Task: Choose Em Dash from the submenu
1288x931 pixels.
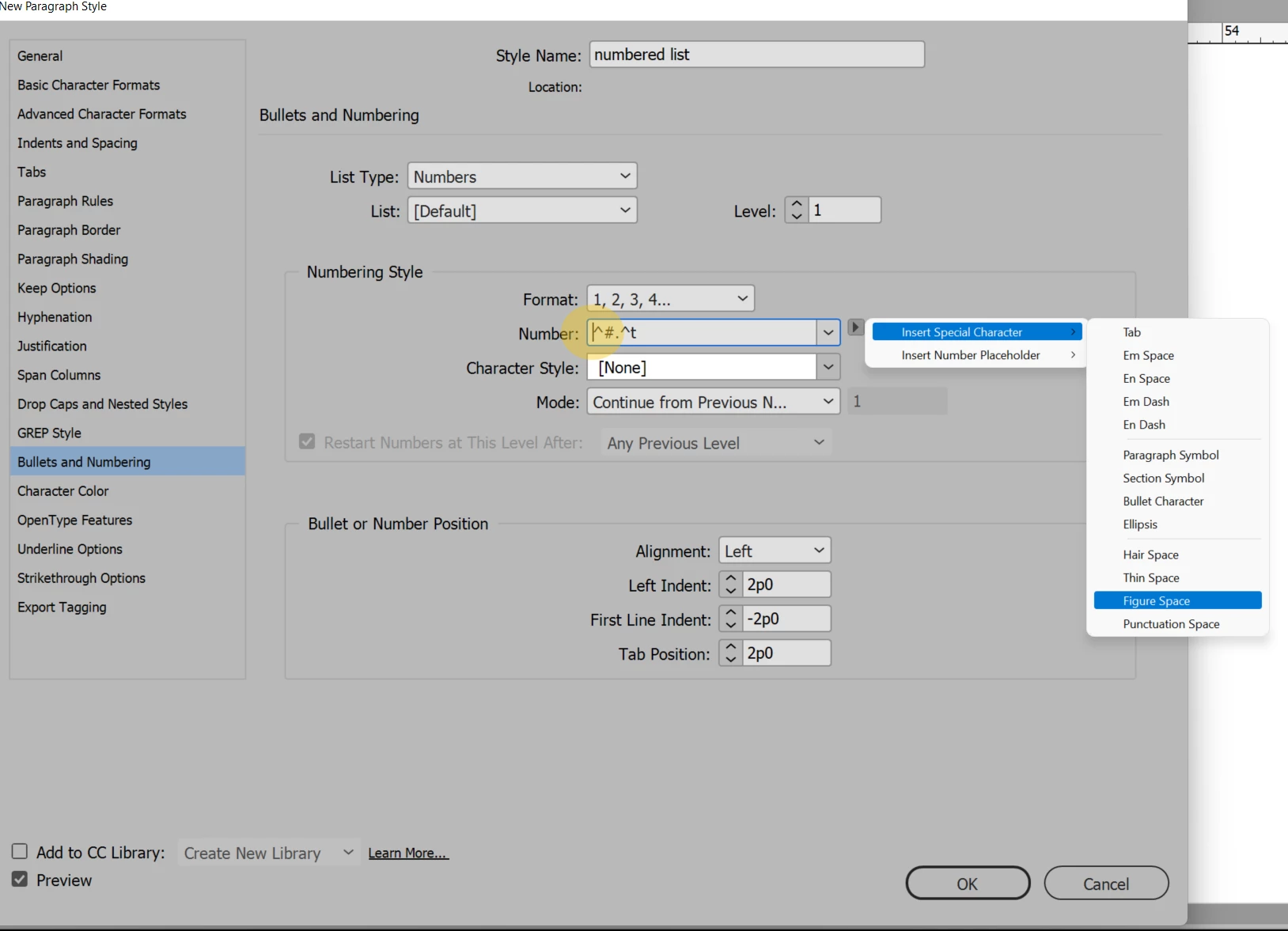Action: tap(1177, 401)
